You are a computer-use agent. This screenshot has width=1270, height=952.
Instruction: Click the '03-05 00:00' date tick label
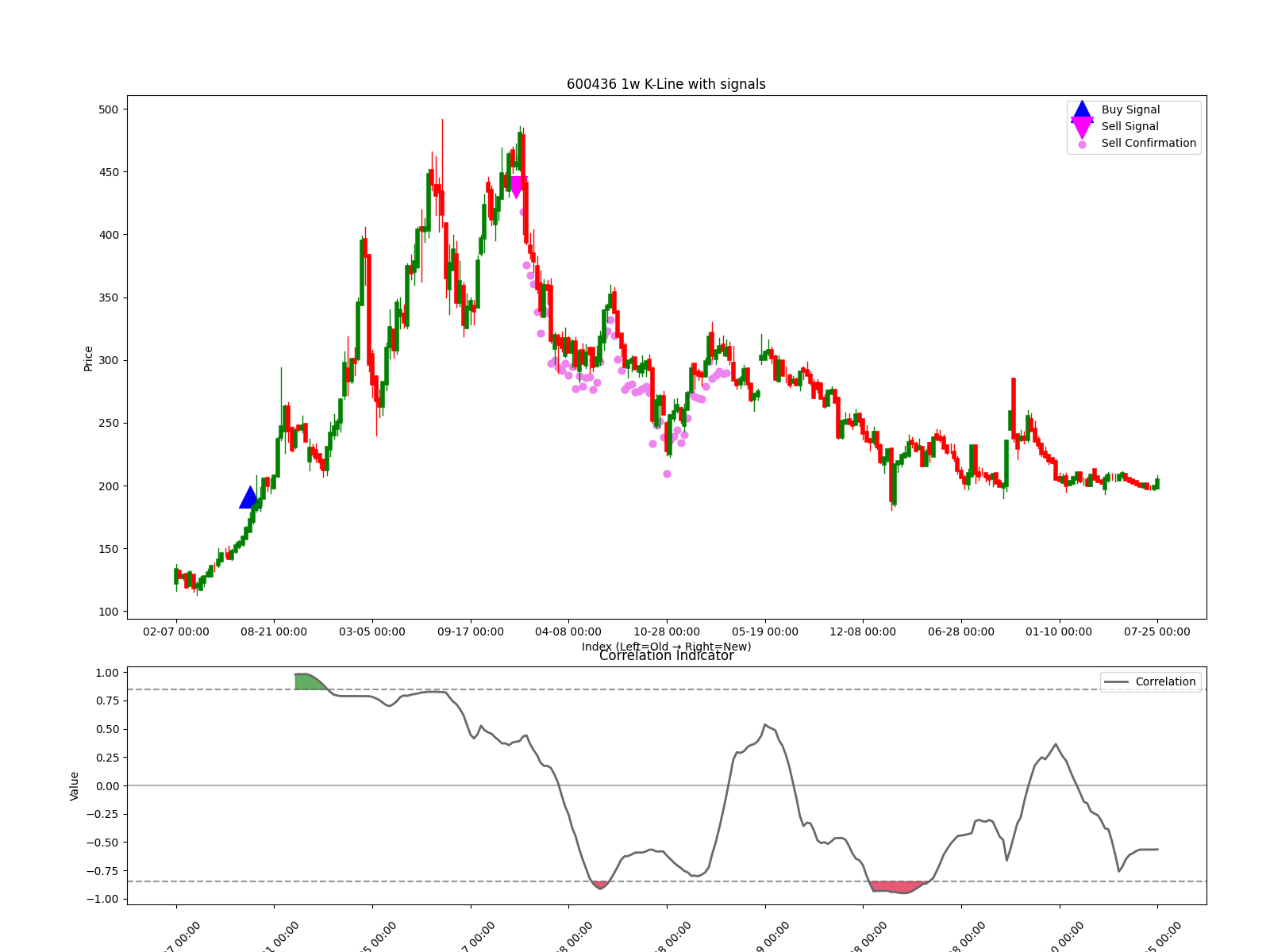372,632
